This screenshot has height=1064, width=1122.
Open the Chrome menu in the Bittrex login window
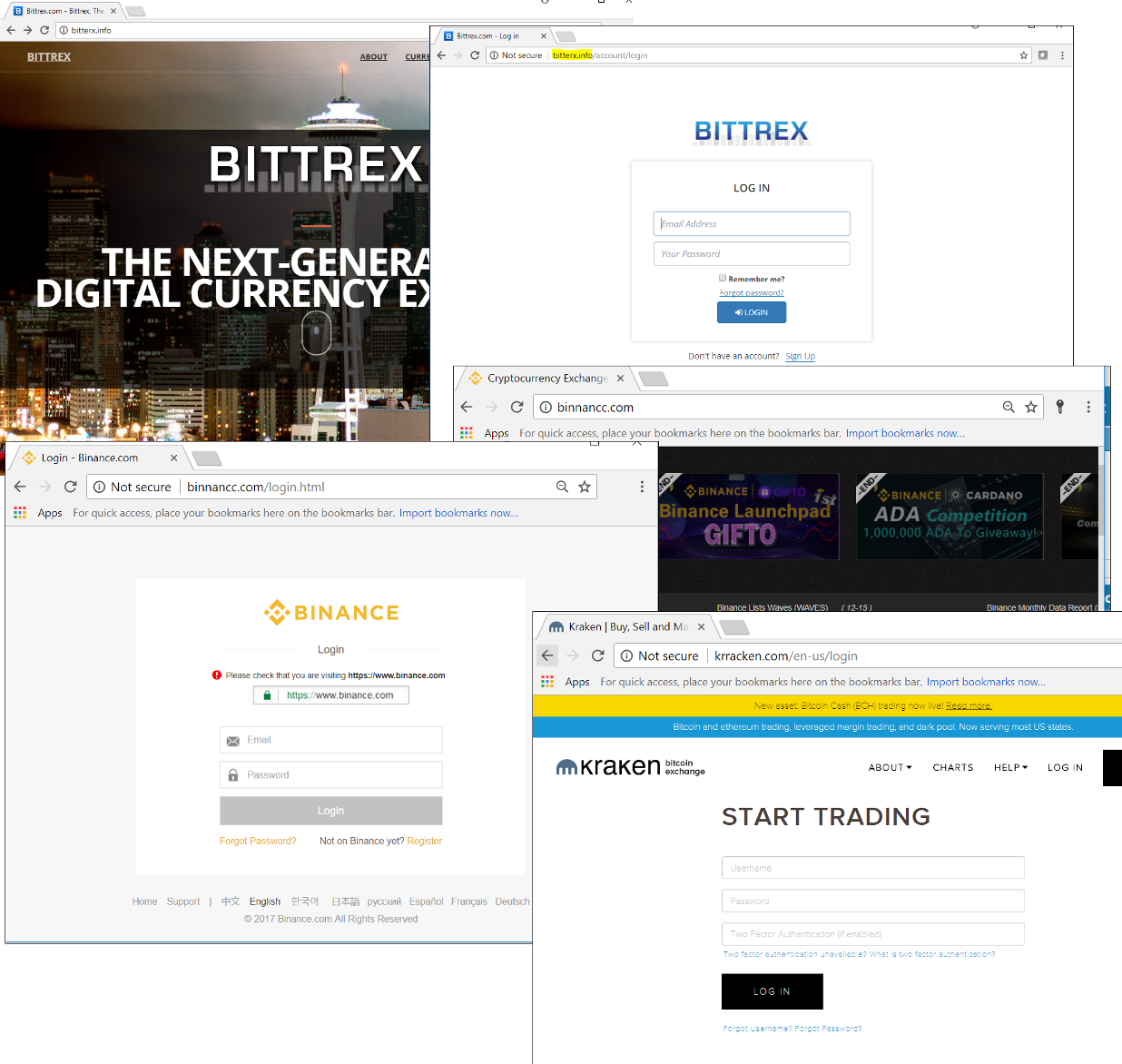(1062, 55)
